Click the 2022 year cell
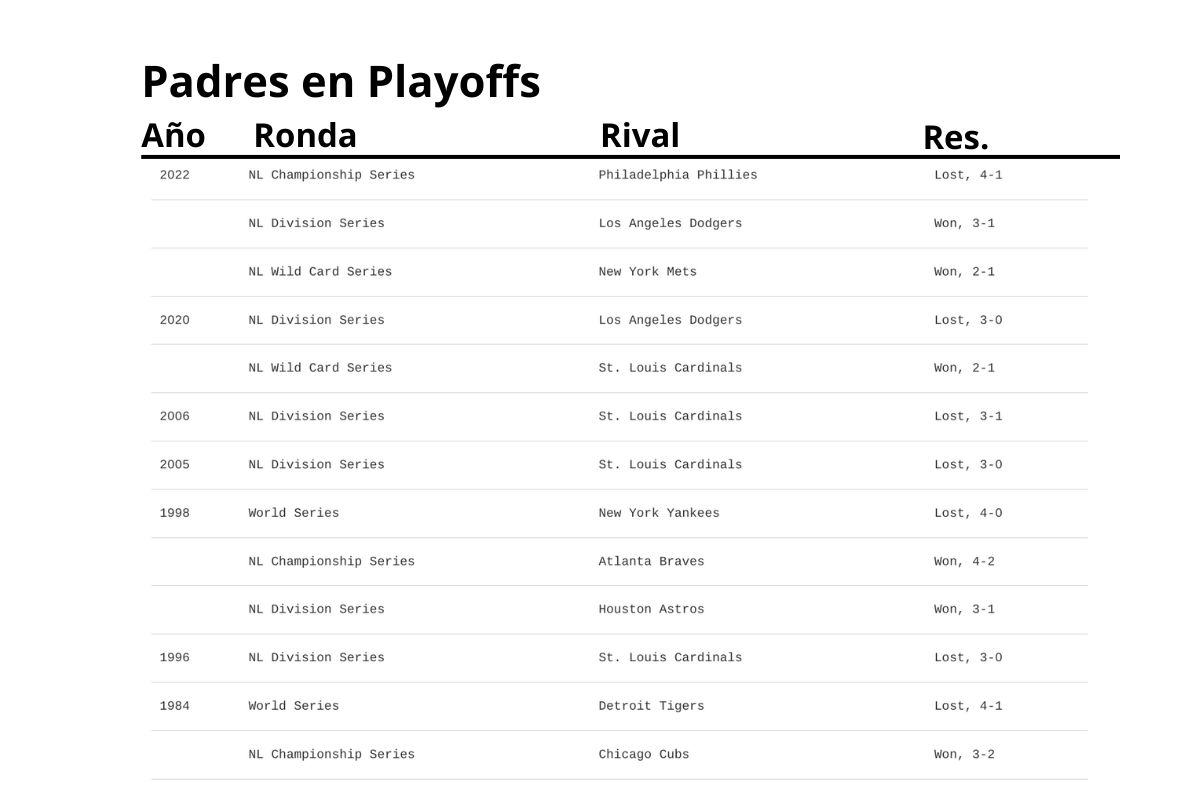1200x800 pixels. (x=174, y=175)
